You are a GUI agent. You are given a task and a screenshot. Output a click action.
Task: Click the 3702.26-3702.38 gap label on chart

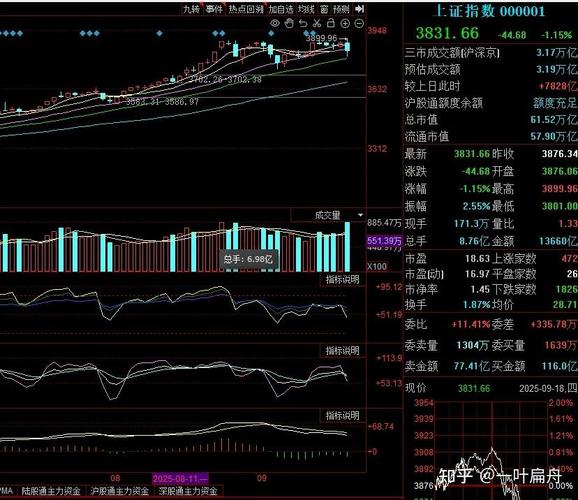coord(225,79)
